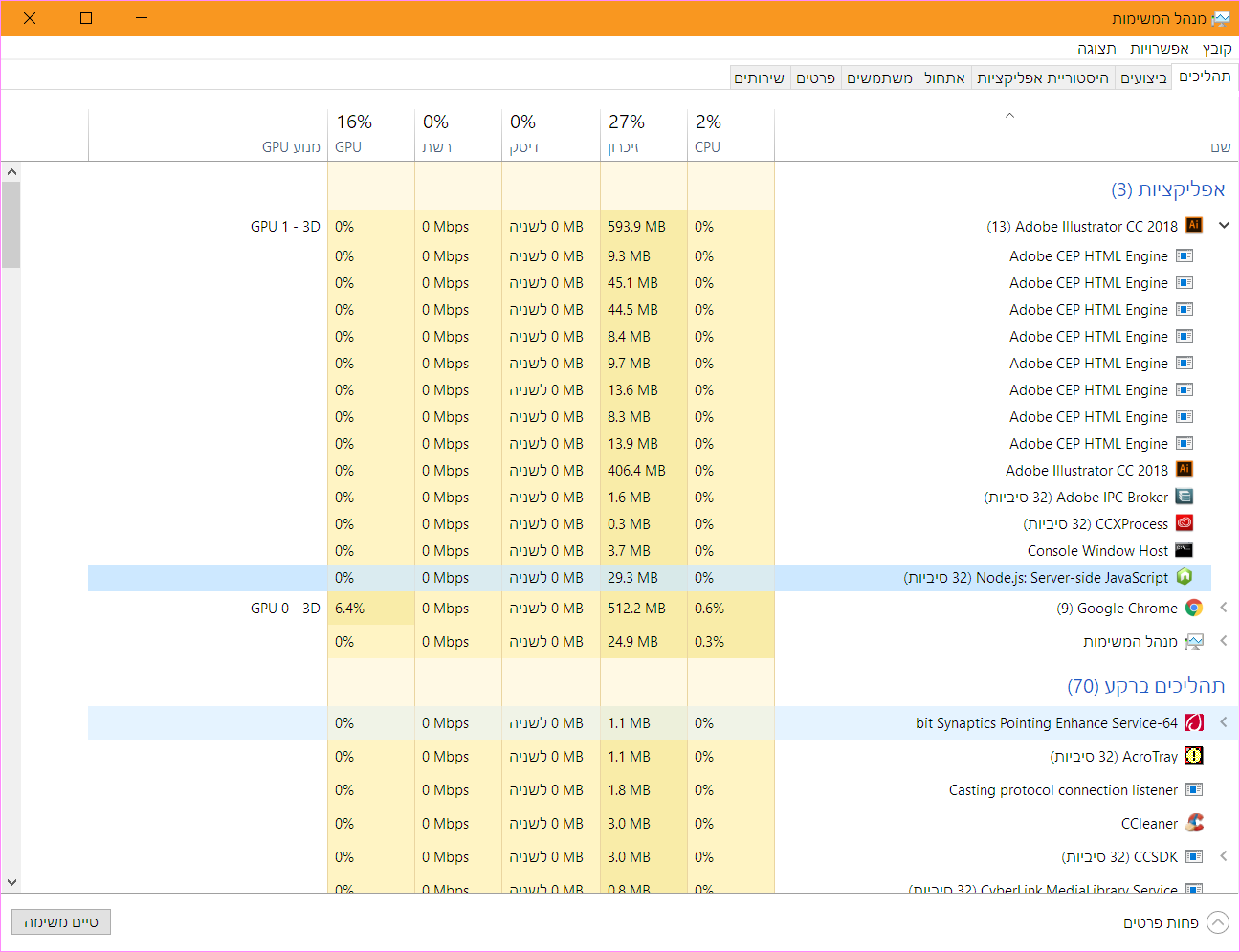Click the vertical scrollbar thumb
Screen dimensions: 1240x952
[11, 225]
